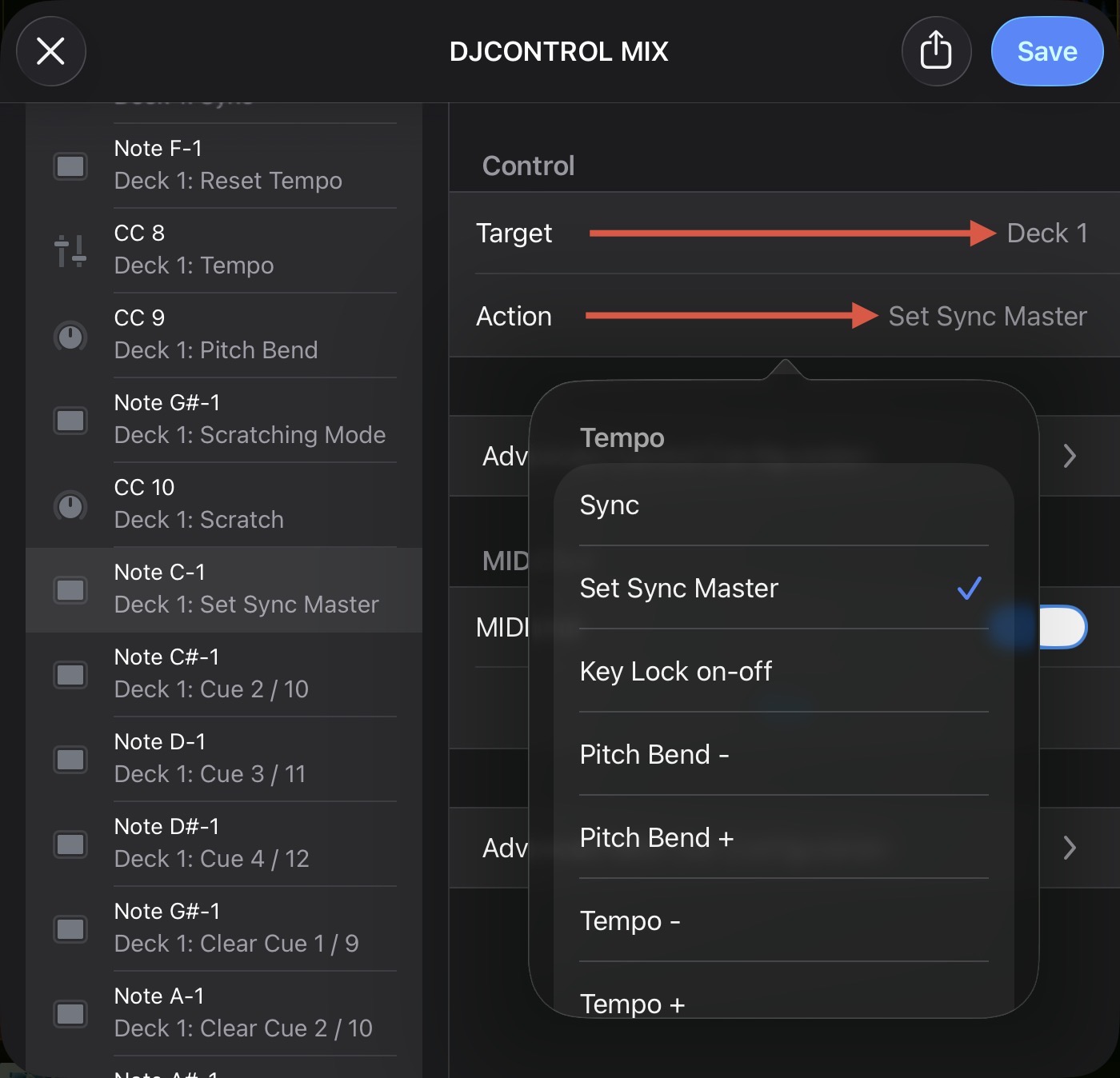1120x1078 pixels.
Task: Open the Note A-1 Clear Cue 2 / 10 mapping
Action: 224,1013
